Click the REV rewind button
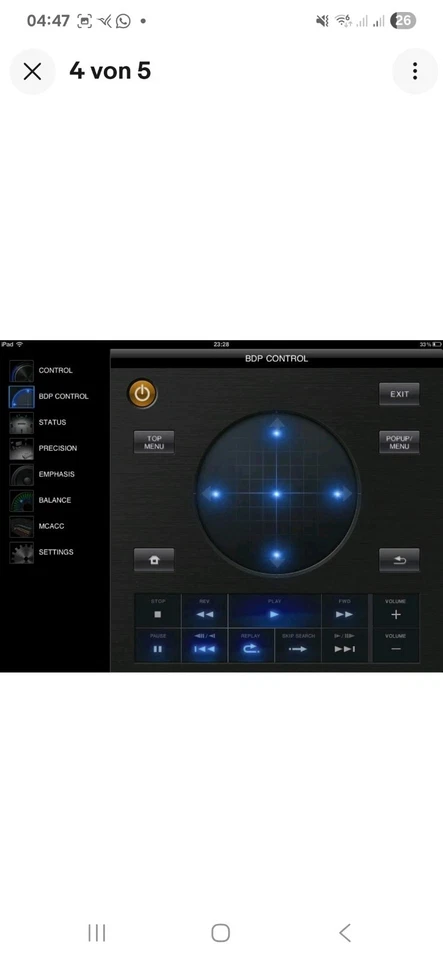Image resolution: width=443 pixels, height=960 pixels. [x=204, y=610]
